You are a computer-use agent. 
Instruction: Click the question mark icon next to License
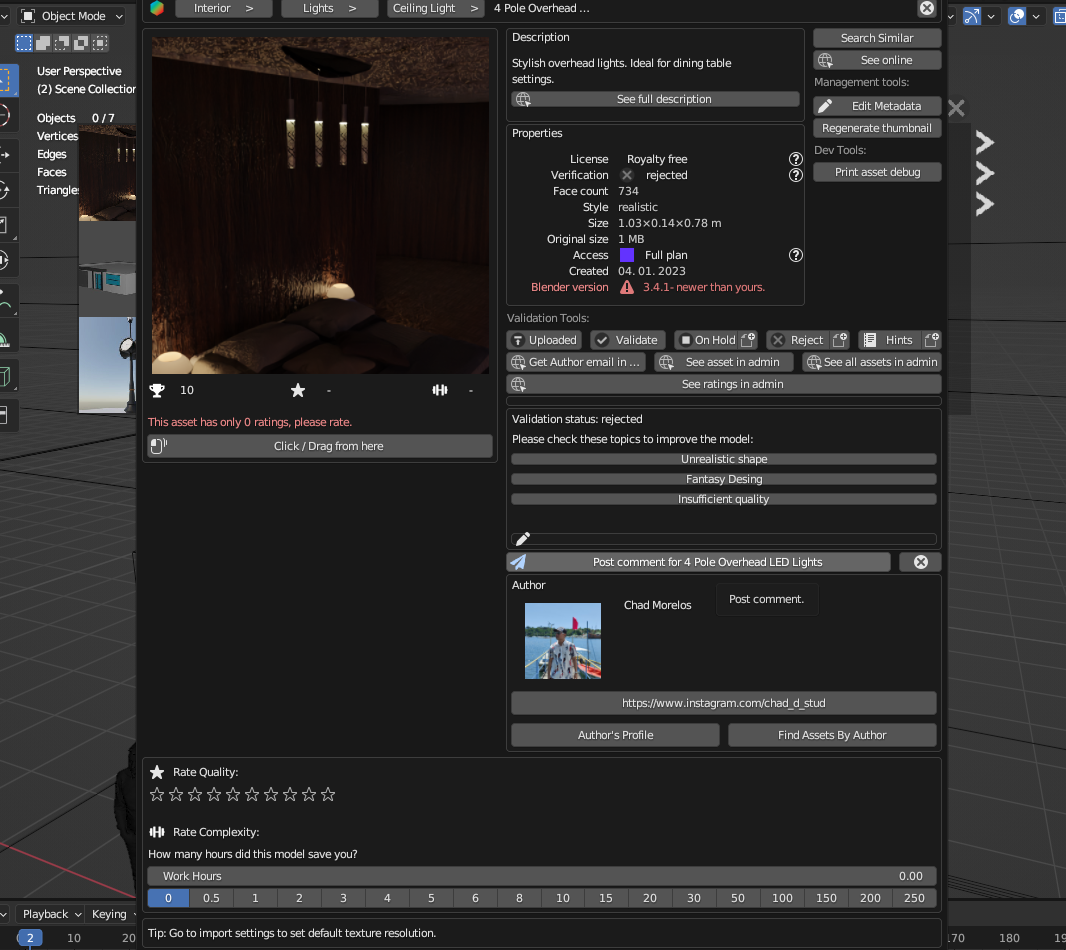point(795,158)
